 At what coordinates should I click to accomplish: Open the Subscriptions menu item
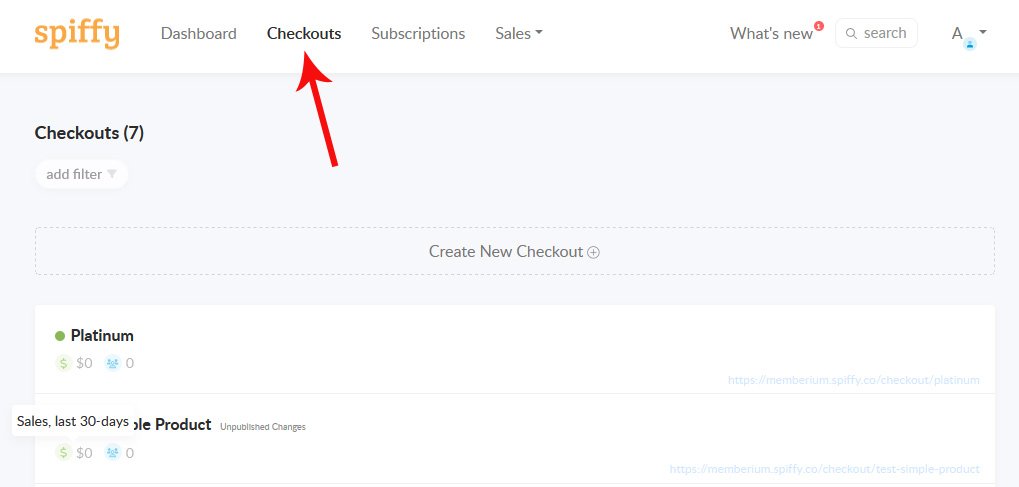click(x=418, y=33)
